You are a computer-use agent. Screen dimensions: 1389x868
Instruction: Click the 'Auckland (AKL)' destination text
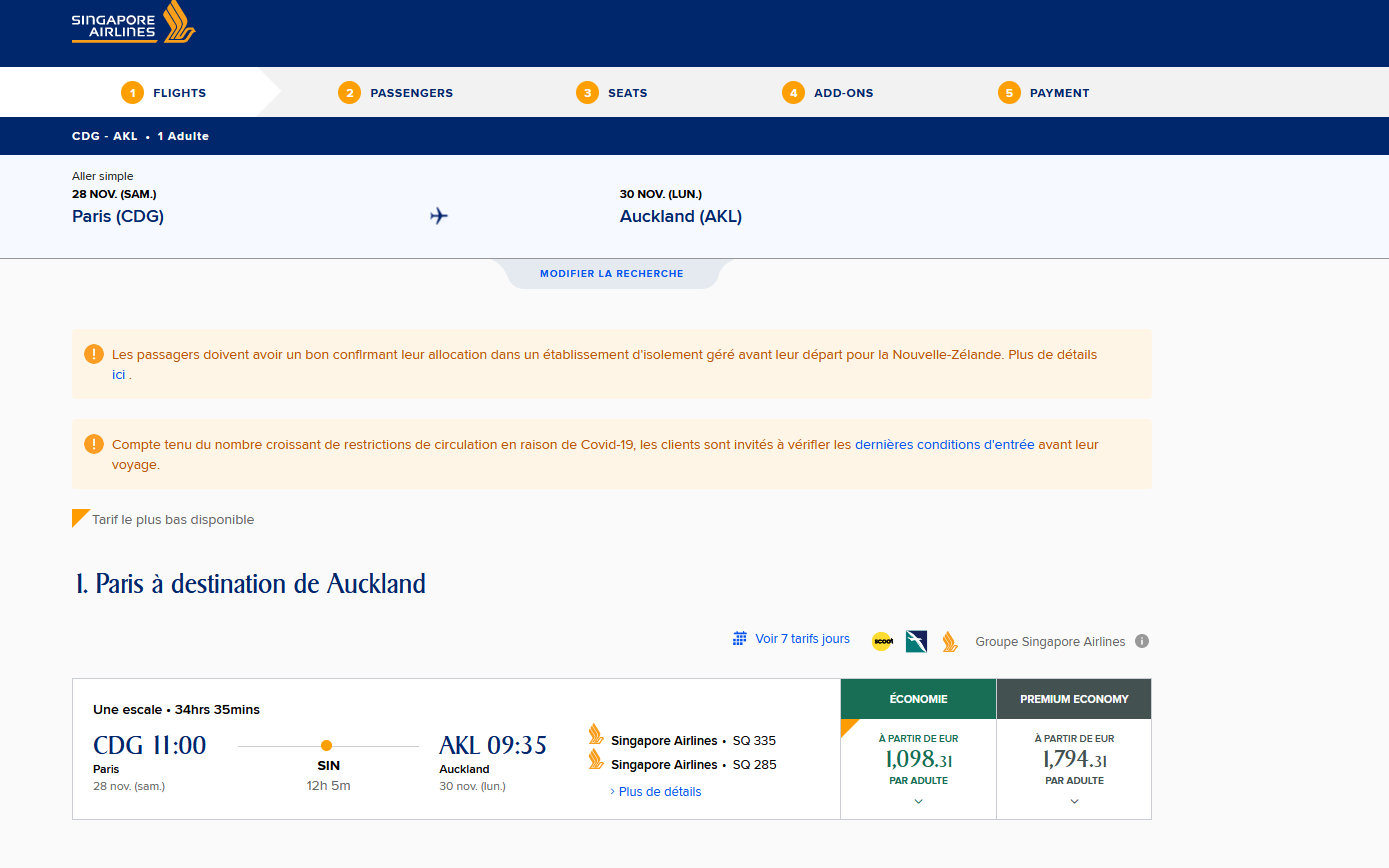(681, 216)
